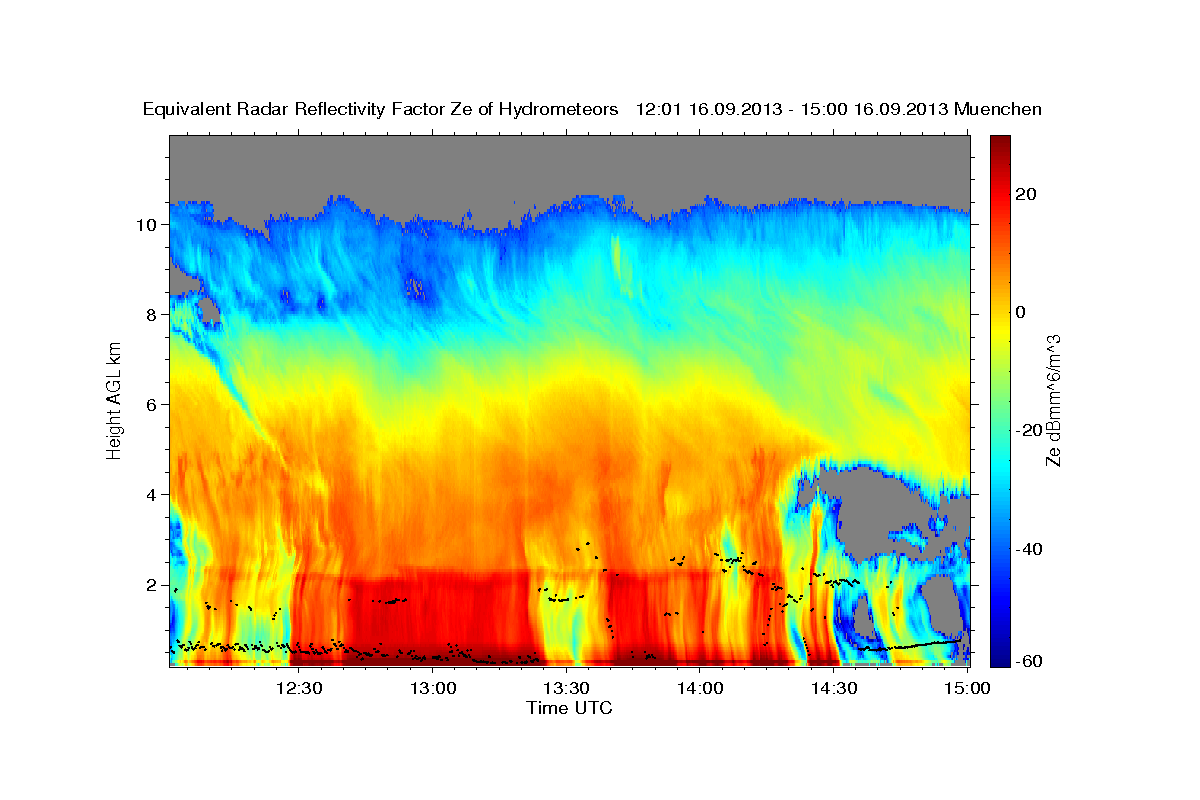The image size is (1200, 800).
Task: Click the height tick label 6
Action: [x=150, y=405]
